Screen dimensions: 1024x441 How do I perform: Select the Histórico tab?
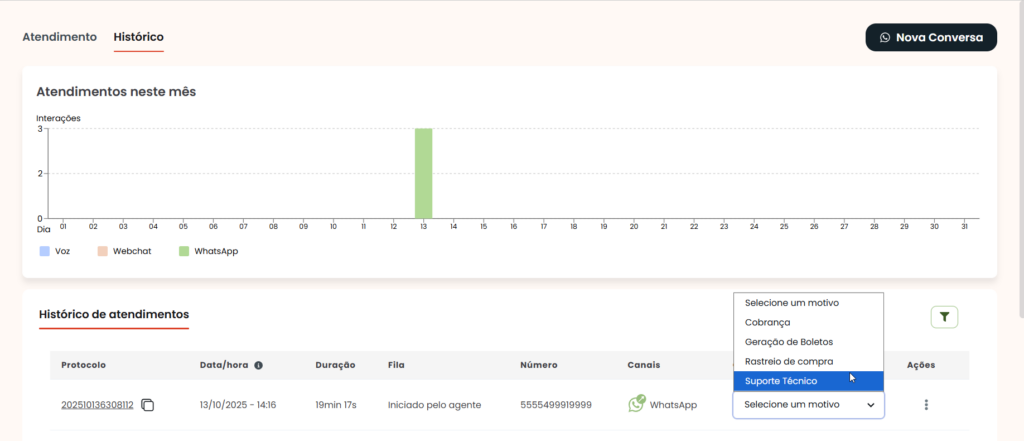(x=139, y=37)
